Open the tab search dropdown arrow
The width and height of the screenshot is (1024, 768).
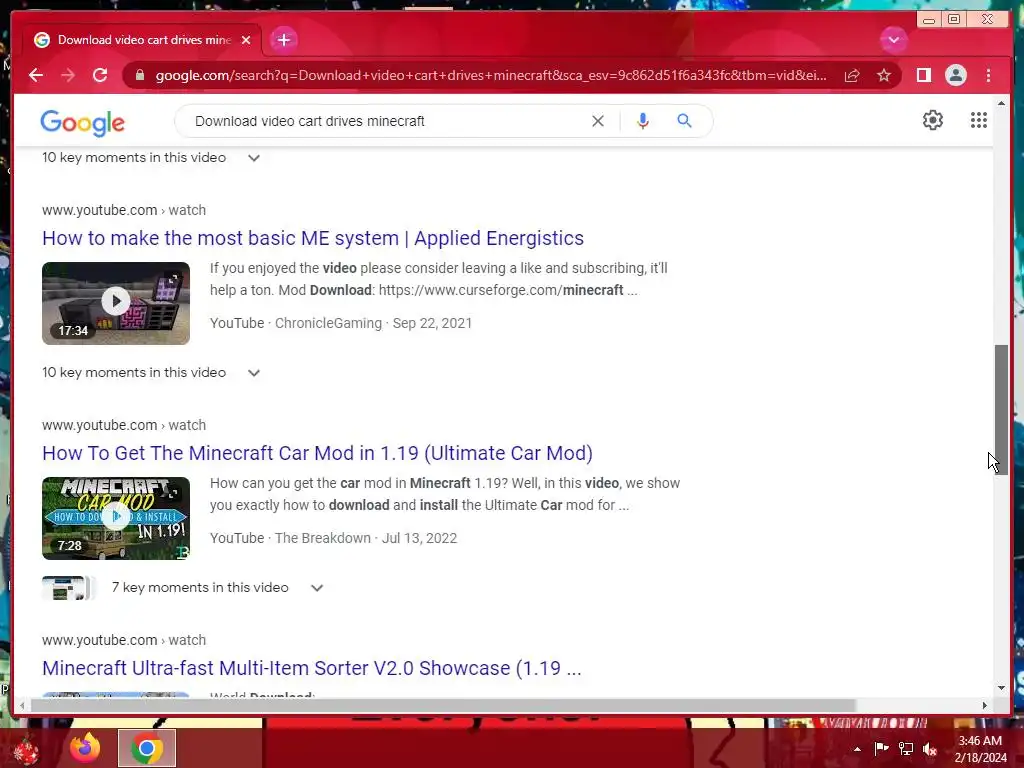[893, 40]
